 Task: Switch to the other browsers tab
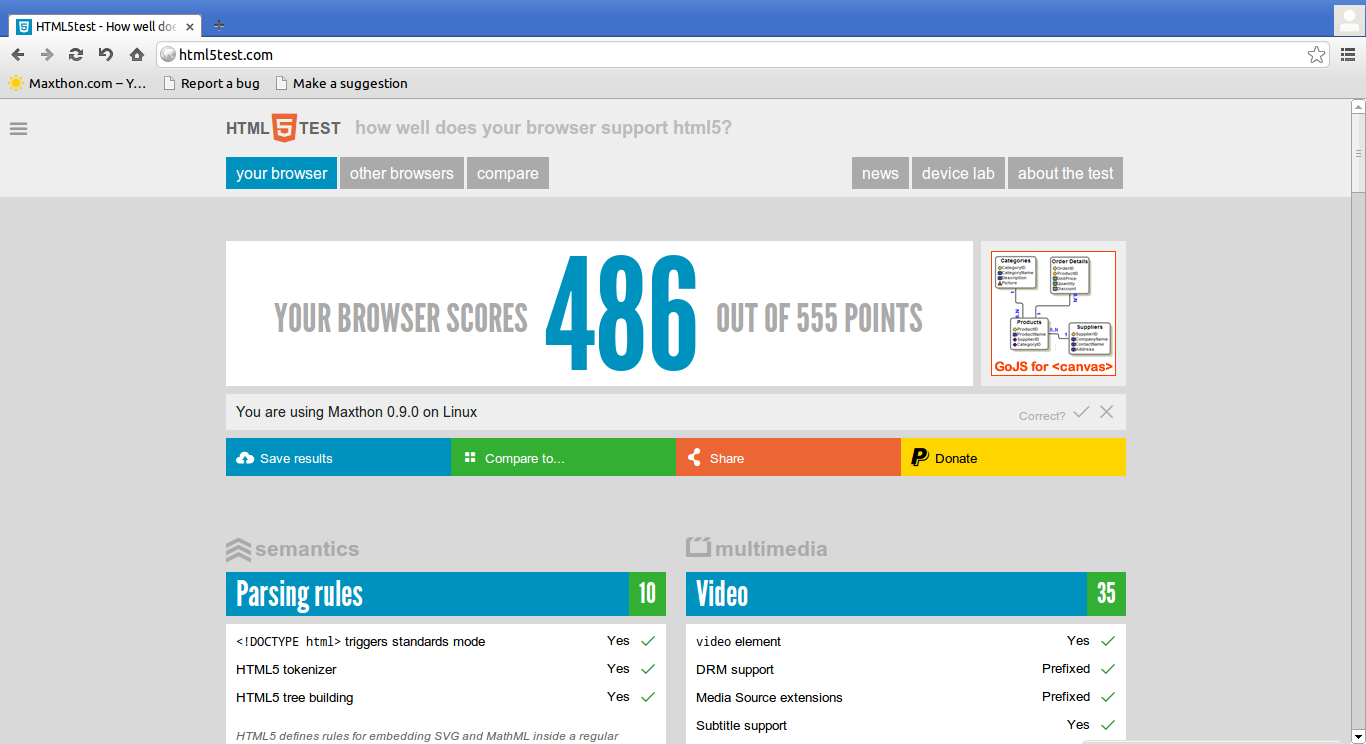tap(402, 172)
